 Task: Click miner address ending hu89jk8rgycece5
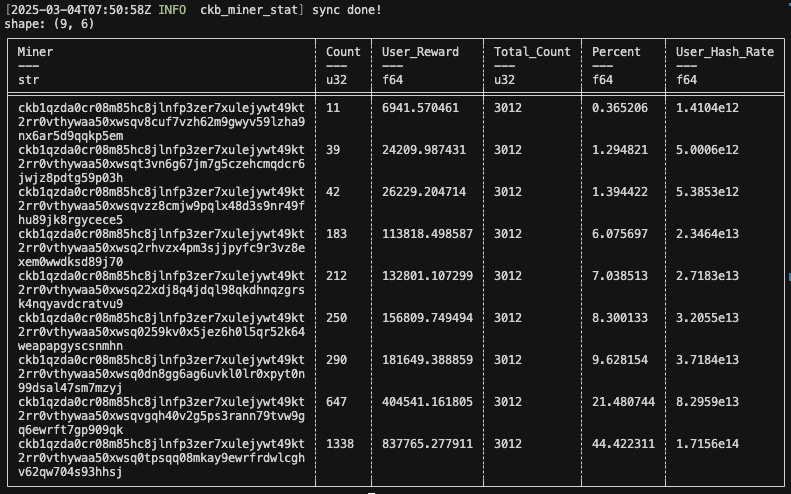tap(161, 205)
